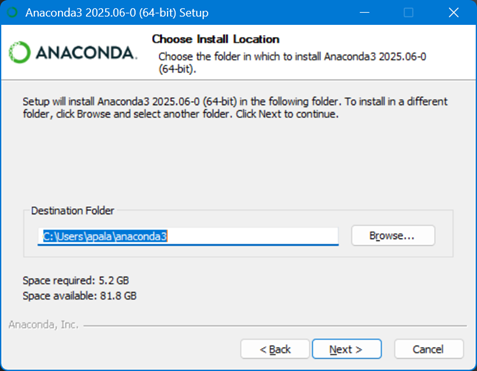Viewport: 477px width, 371px height.
Task: Click the window title 'Anaconda3 2025.06-0 (64-bit) Setup'
Action: 117,13
